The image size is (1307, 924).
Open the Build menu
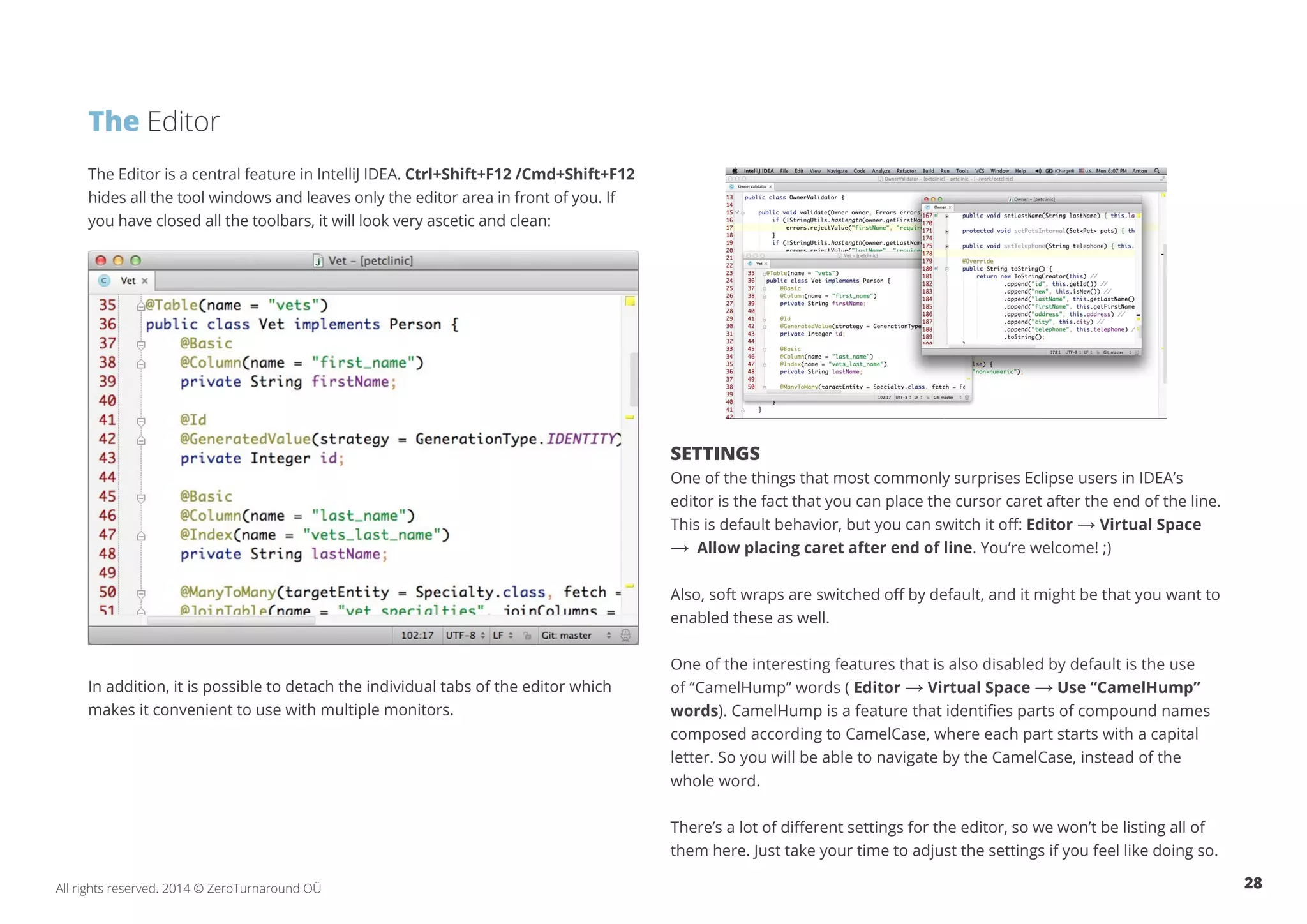pos(928,171)
